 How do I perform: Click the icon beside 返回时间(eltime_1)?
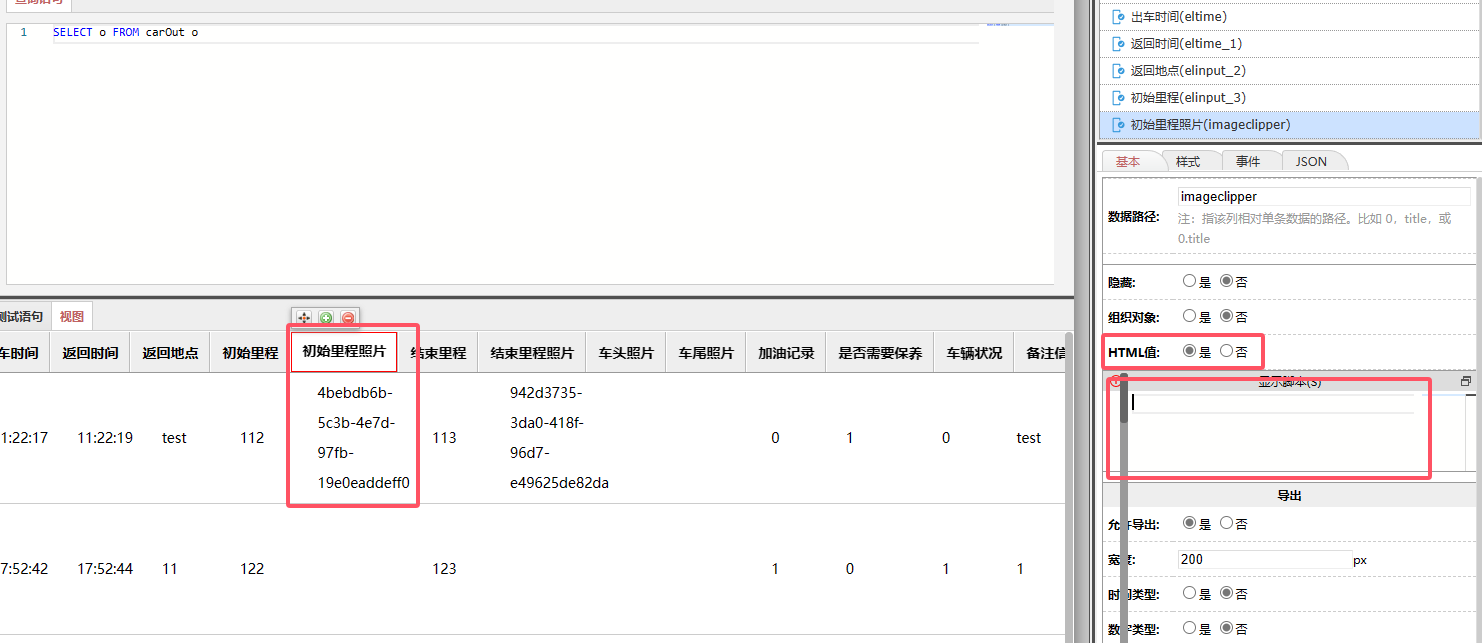(x=1120, y=44)
